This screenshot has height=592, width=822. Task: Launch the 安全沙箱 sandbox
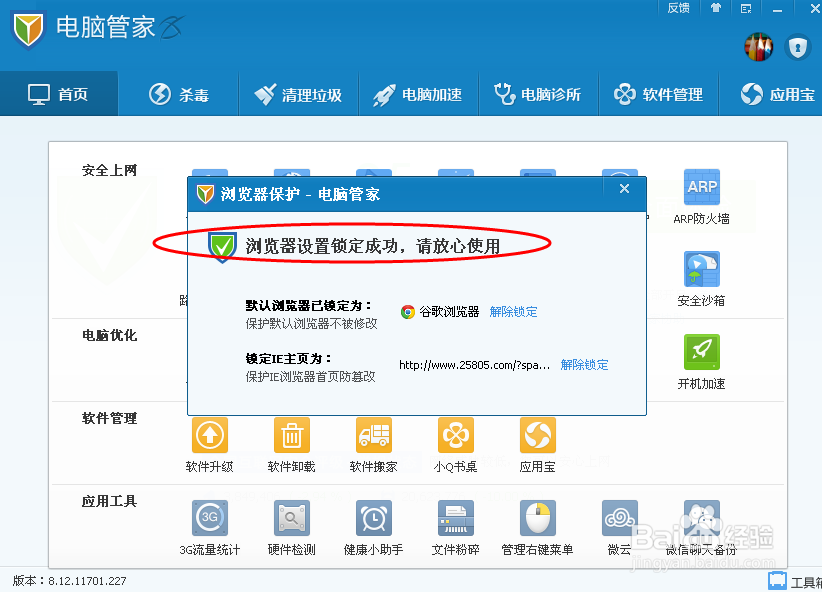tap(701, 270)
